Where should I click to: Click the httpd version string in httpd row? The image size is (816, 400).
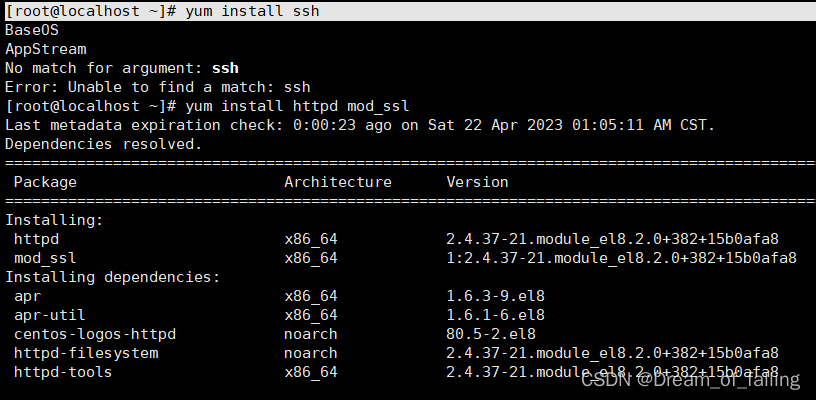(613, 239)
